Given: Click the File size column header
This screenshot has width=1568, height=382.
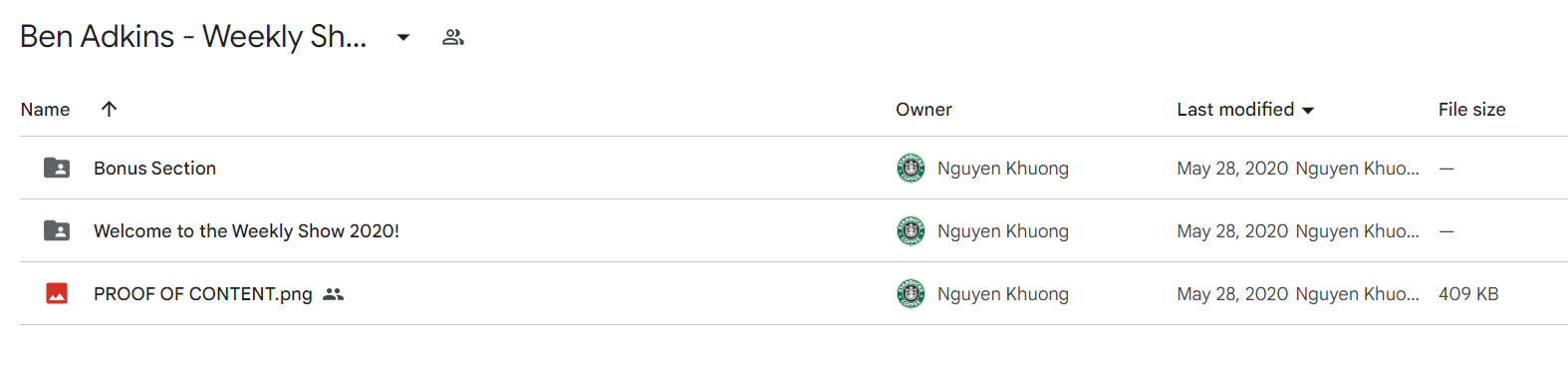Looking at the screenshot, I should [1471, 110].
